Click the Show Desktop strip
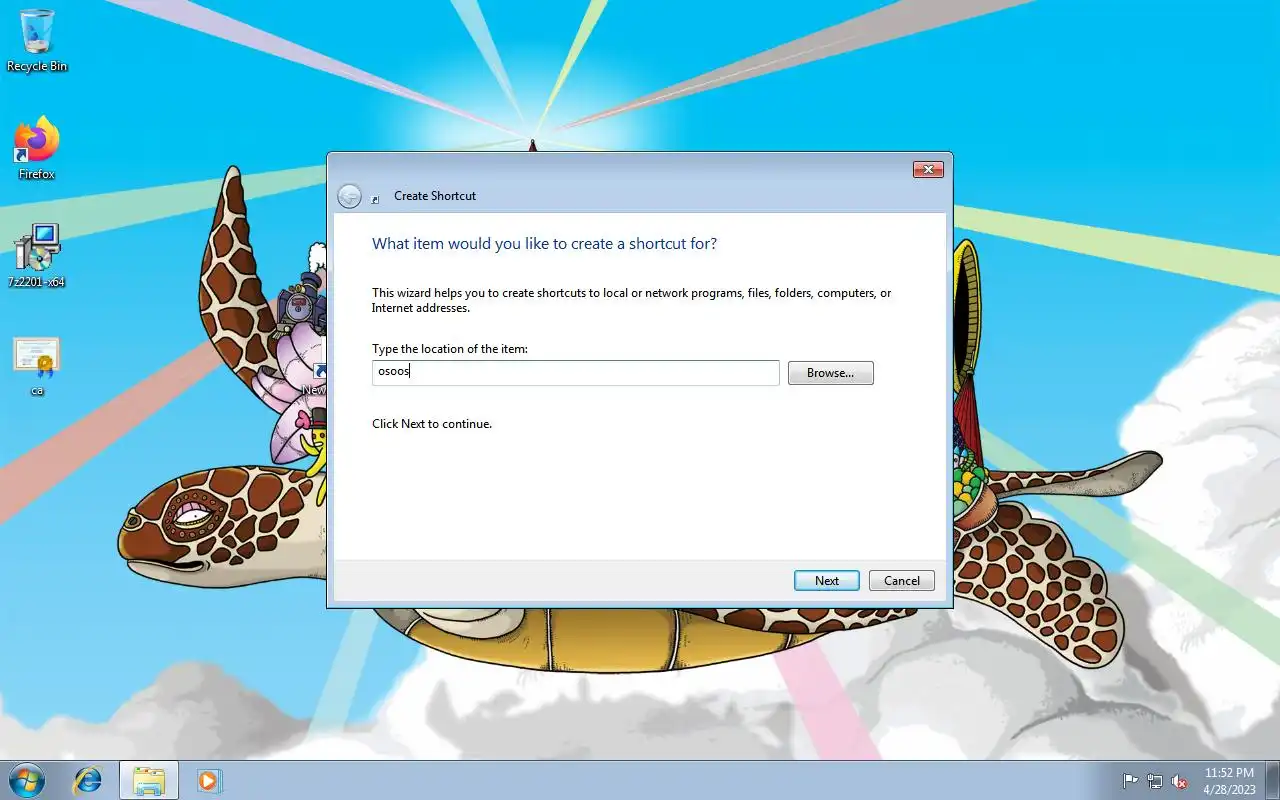1280x800 pixels. [1272, 781]
